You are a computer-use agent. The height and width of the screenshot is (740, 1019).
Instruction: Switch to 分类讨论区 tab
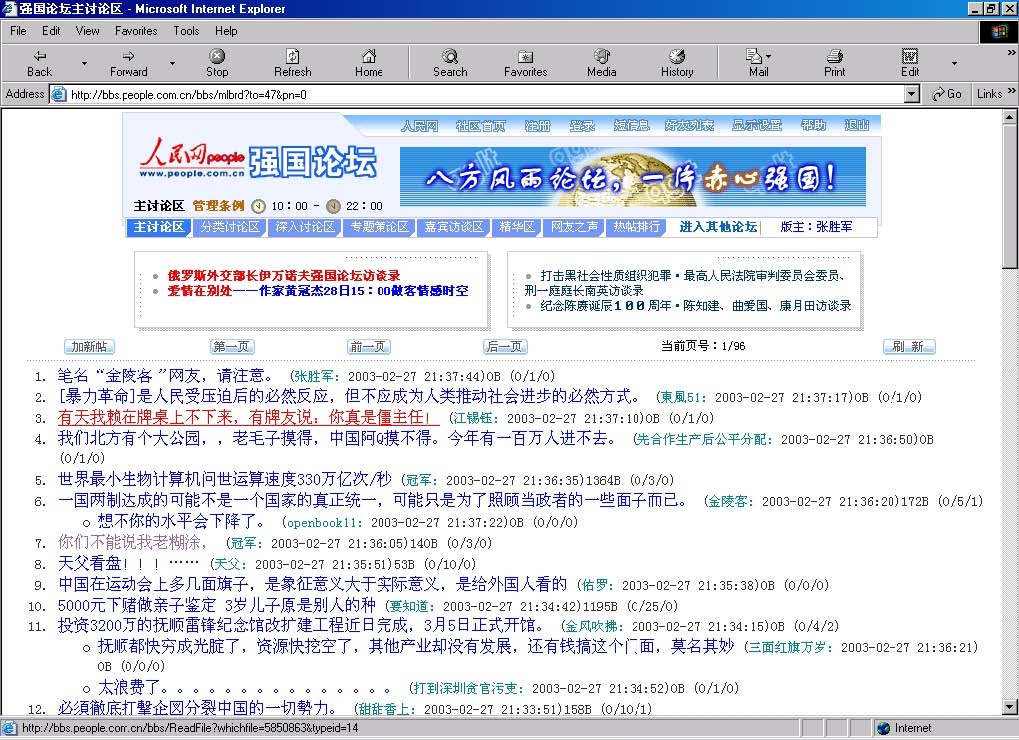tap(229, 227)
